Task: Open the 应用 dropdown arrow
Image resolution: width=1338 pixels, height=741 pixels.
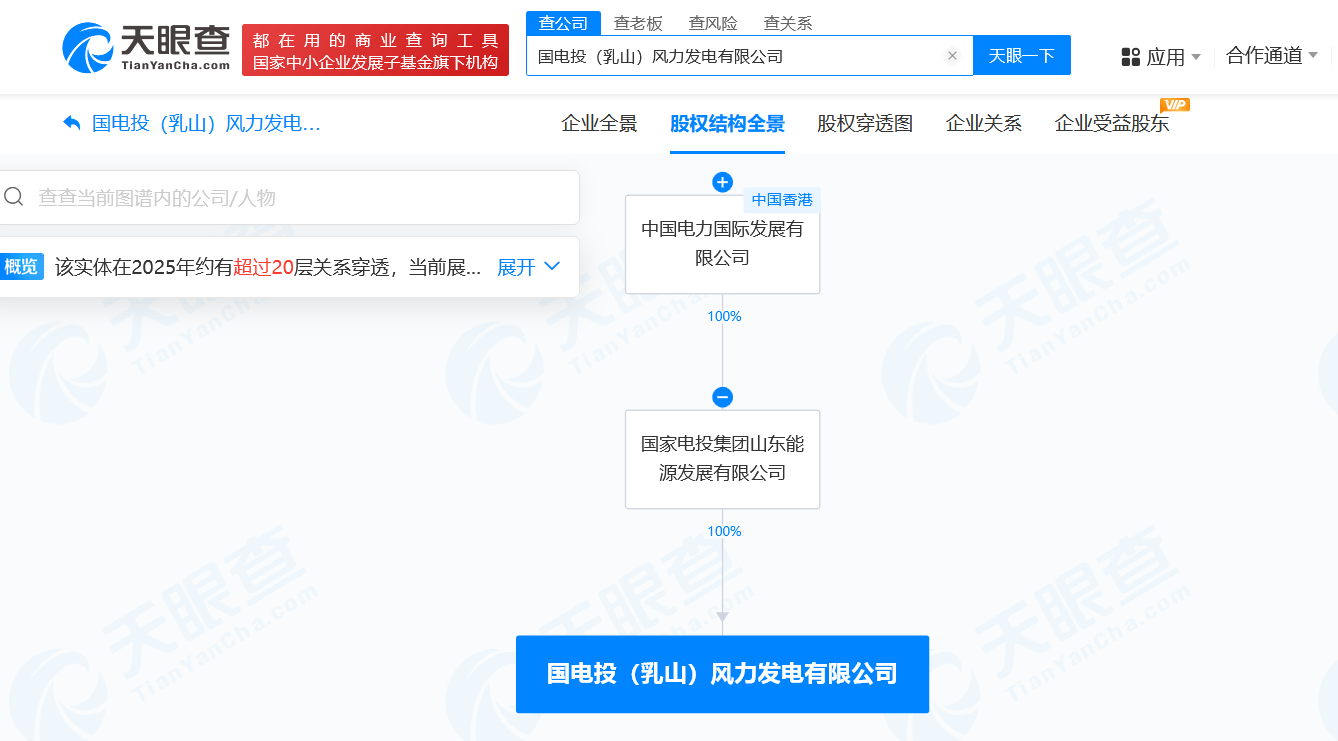Action: pos(1196,57)
